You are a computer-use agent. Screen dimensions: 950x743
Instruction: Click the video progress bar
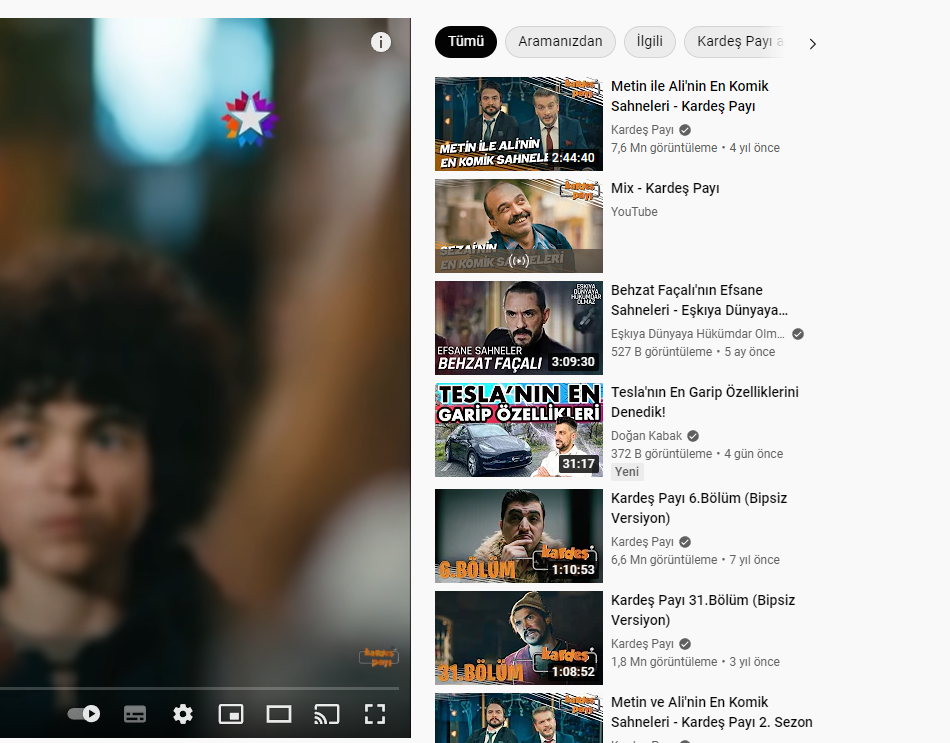199,688
